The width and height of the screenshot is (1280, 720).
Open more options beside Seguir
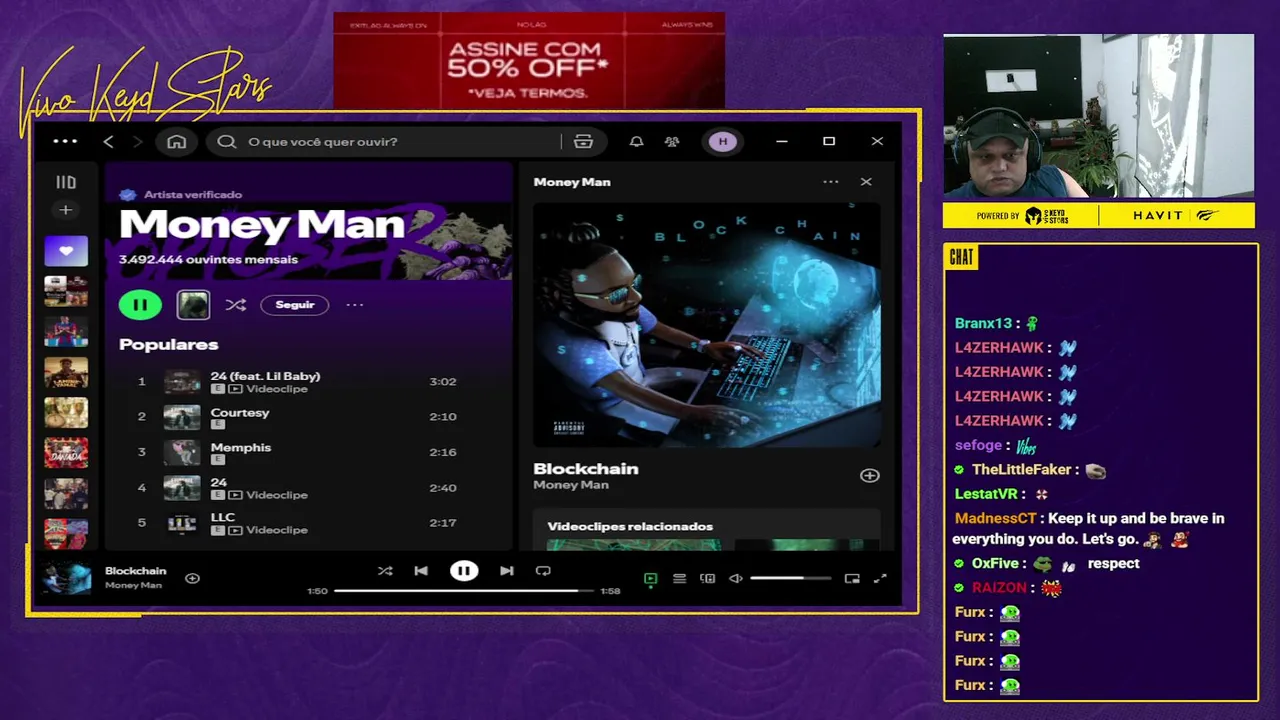tap(355, 305)
